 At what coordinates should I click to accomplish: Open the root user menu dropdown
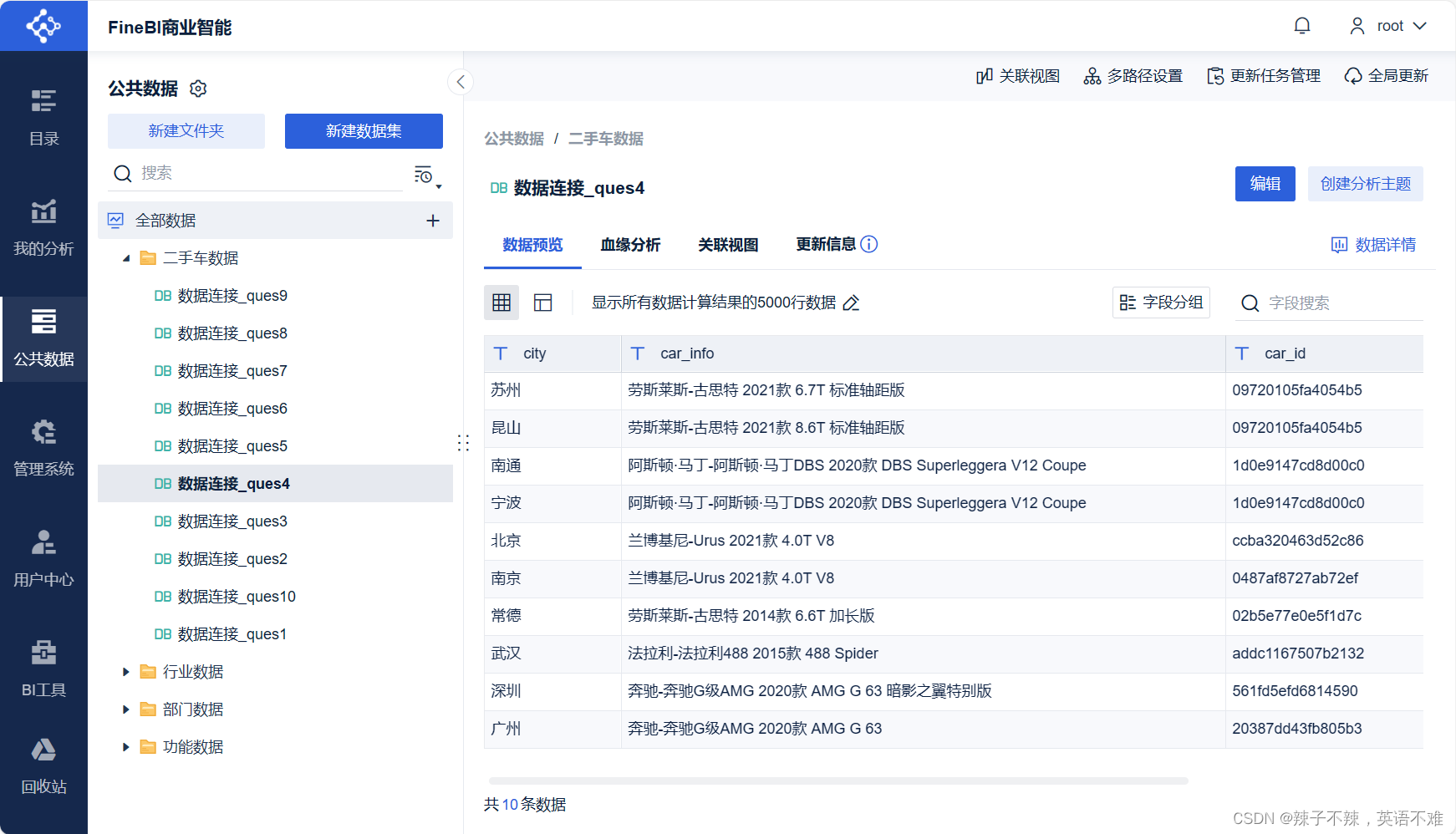point(1389,26)
